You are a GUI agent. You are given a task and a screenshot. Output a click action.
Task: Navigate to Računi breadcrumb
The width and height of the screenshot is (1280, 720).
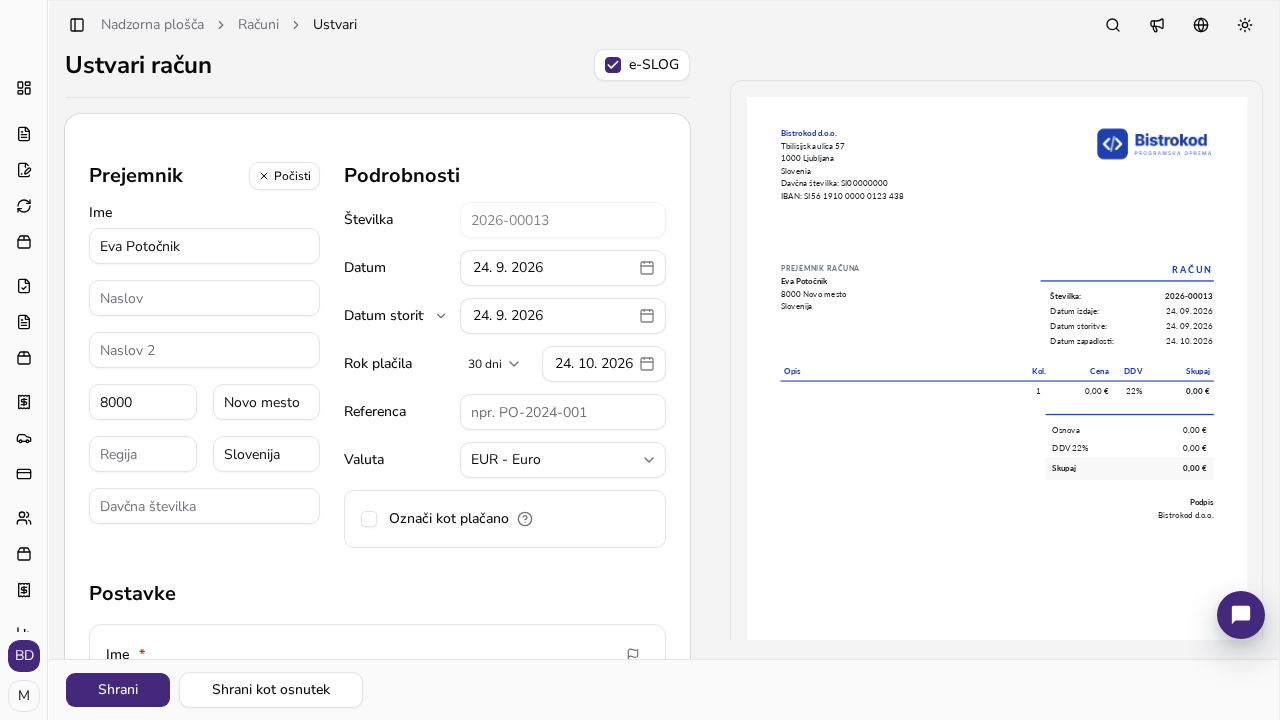pos(258,25)
